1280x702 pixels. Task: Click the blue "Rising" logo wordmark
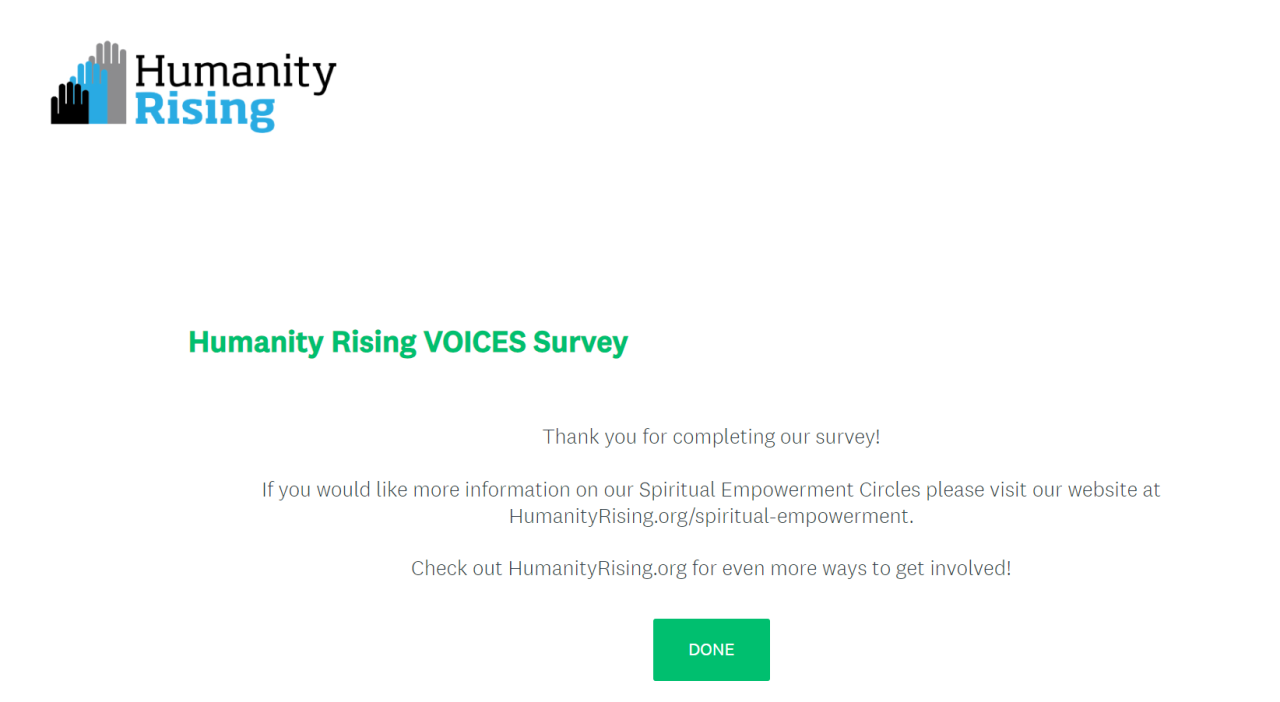pyautogui.click(x=204, y=110)
